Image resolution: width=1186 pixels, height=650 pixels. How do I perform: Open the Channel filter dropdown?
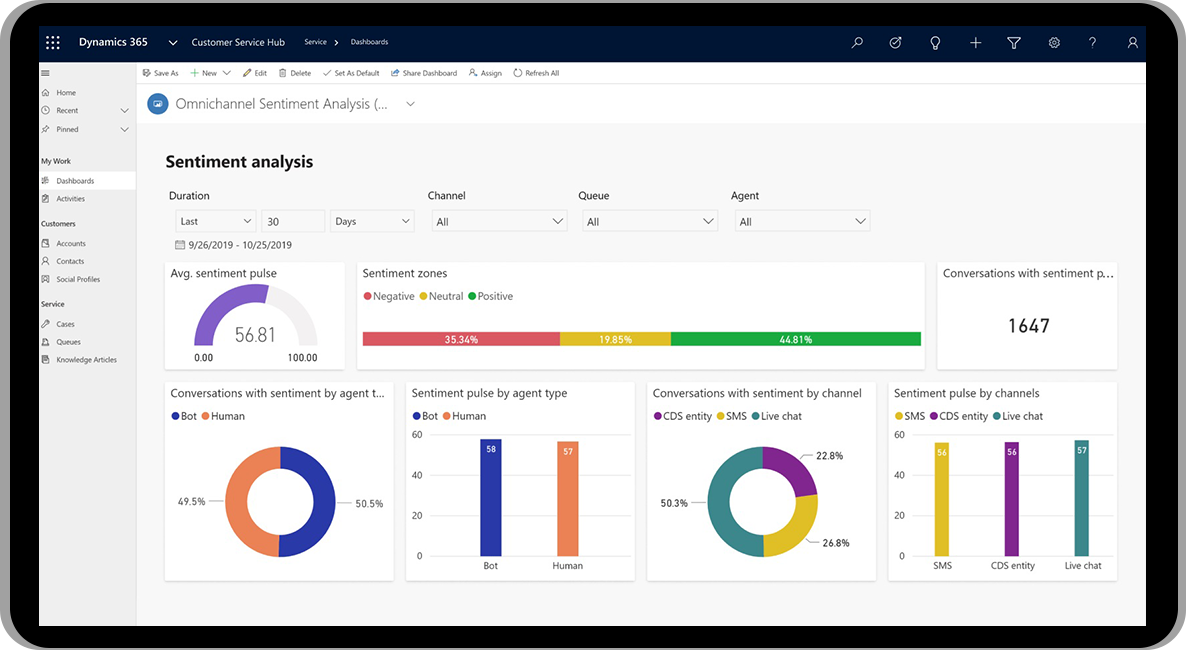pyautogui.click(x=499, y=221)
